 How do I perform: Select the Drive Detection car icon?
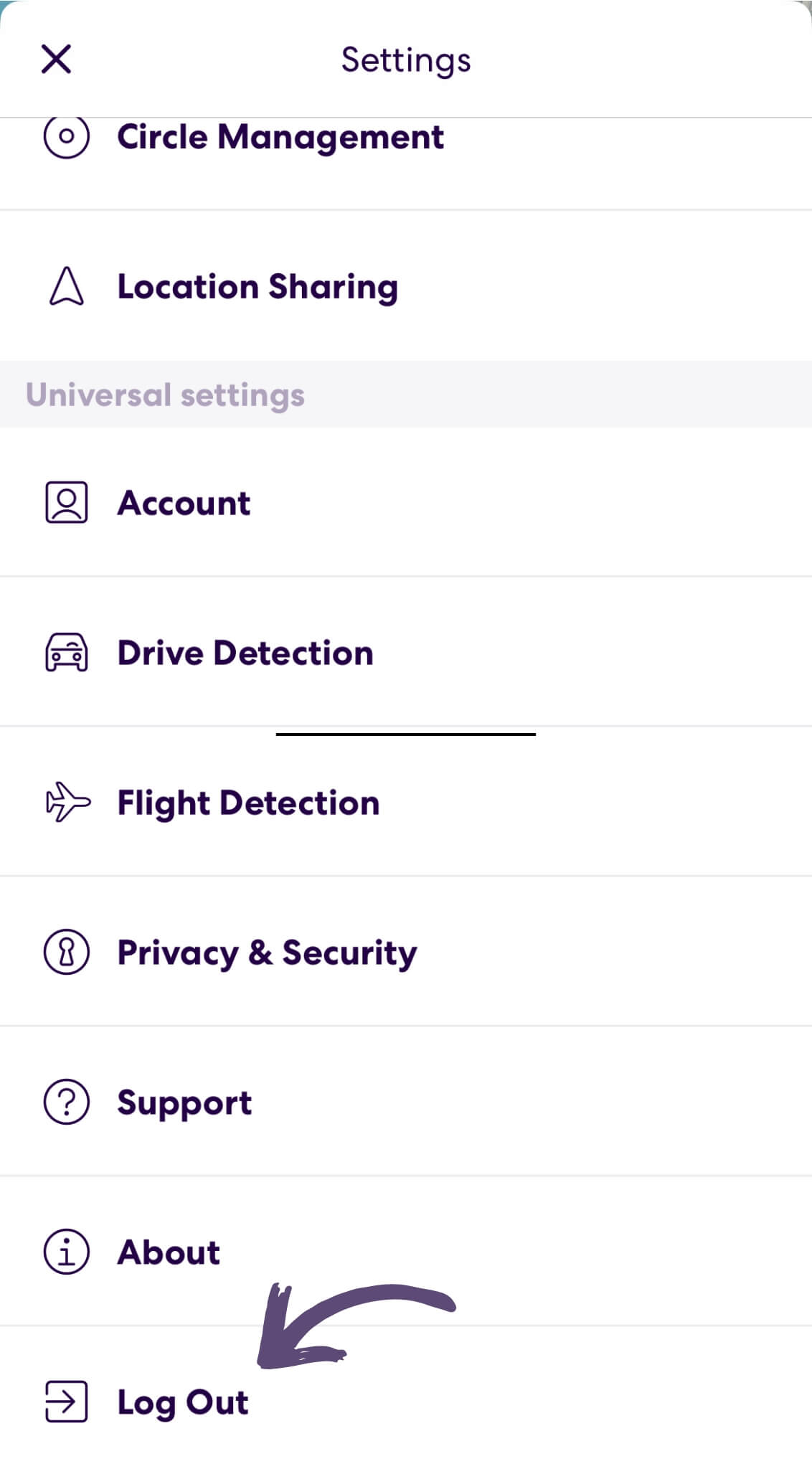point(66,652)
